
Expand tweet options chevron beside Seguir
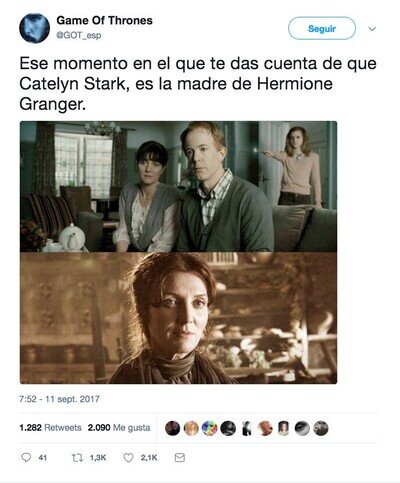(x=372, y=29)
